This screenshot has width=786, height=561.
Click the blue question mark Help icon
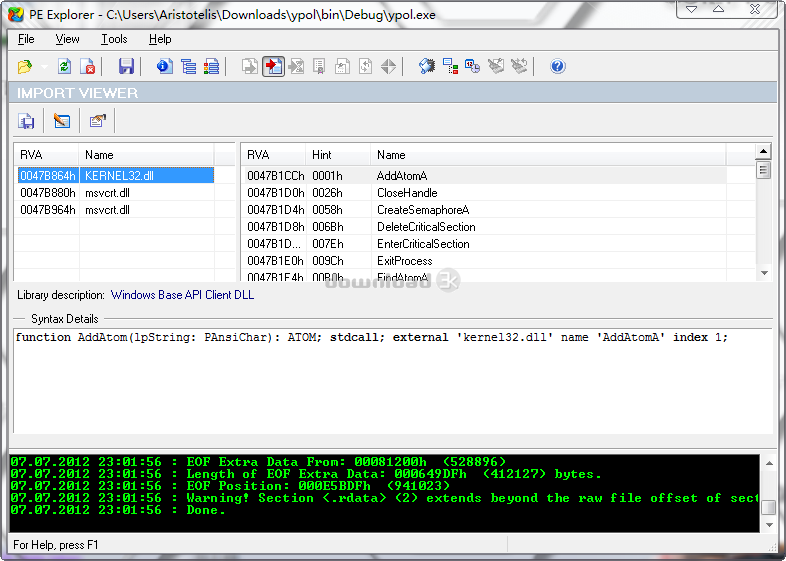pos(557,66)
